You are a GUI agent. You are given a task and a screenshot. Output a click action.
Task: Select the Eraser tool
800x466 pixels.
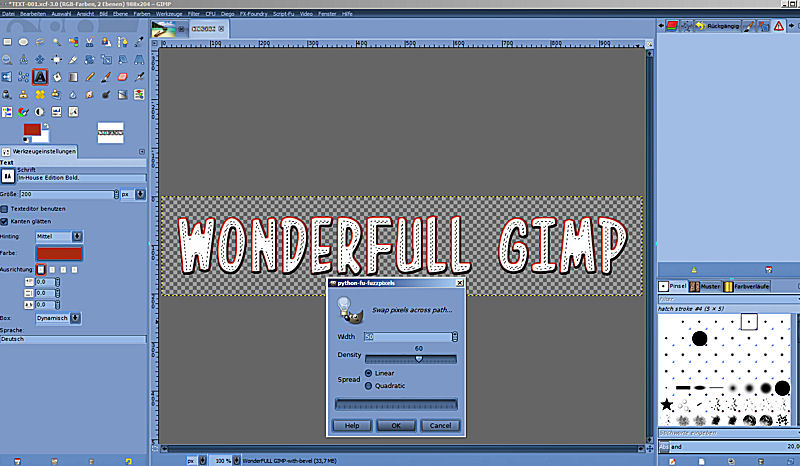point(122,77)
